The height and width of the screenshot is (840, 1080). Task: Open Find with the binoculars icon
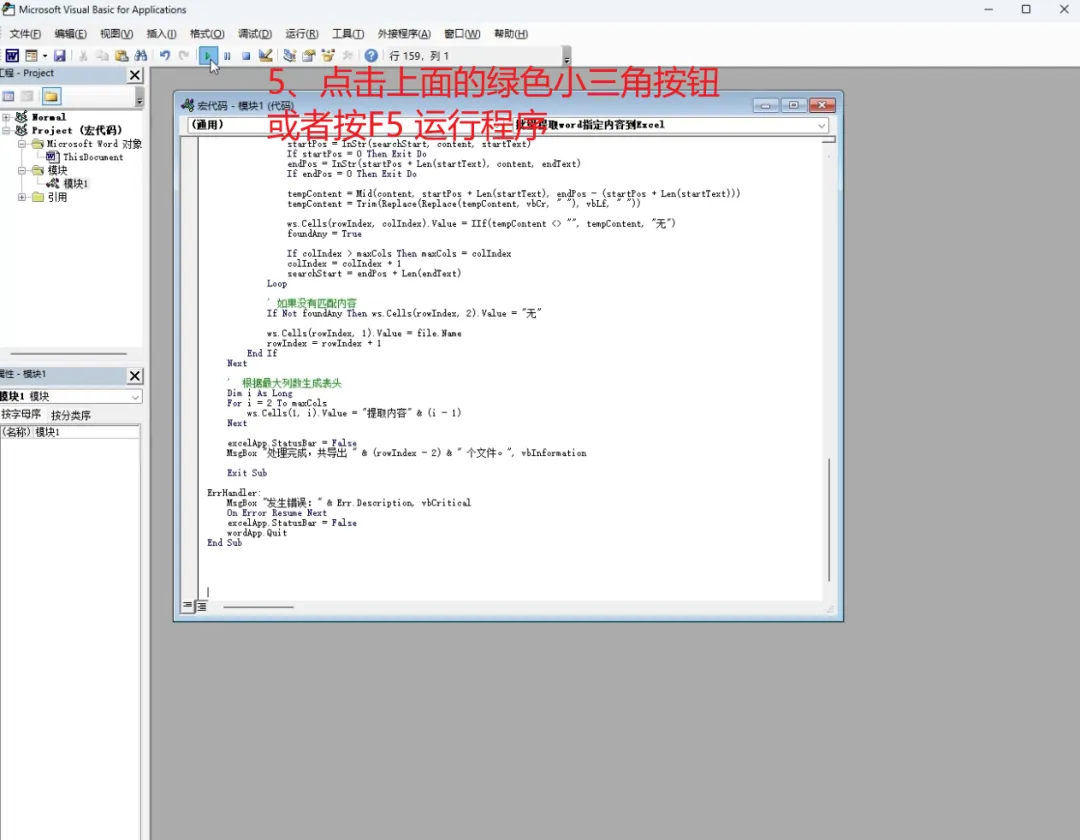click(141, 56)
